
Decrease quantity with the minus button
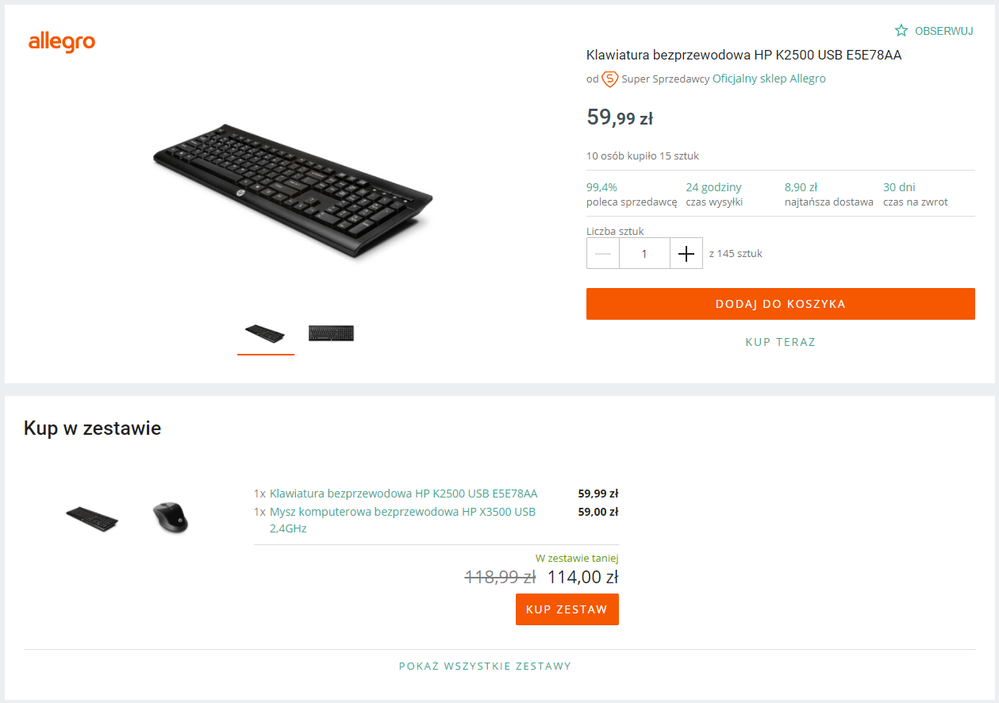603,254
